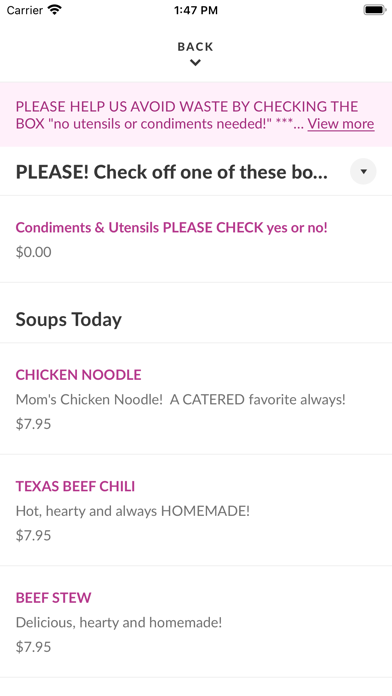Open the View more link
This screenshot has width=392, height=696.
pos(341,123)
